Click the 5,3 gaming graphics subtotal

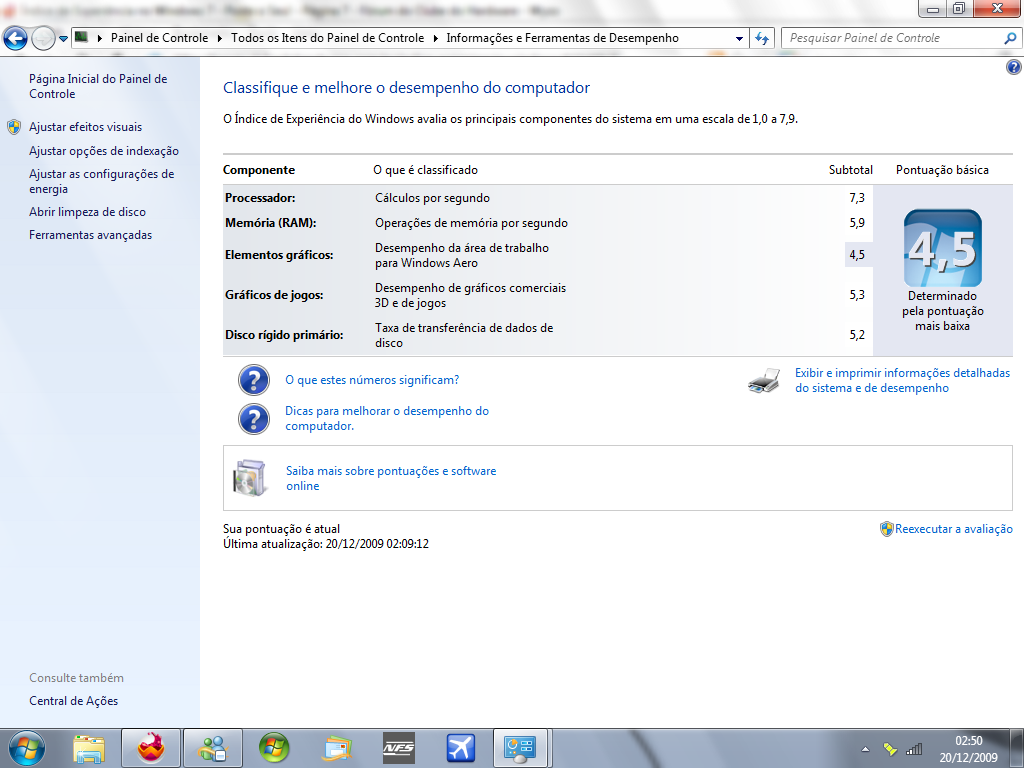(x=857, y=295)
